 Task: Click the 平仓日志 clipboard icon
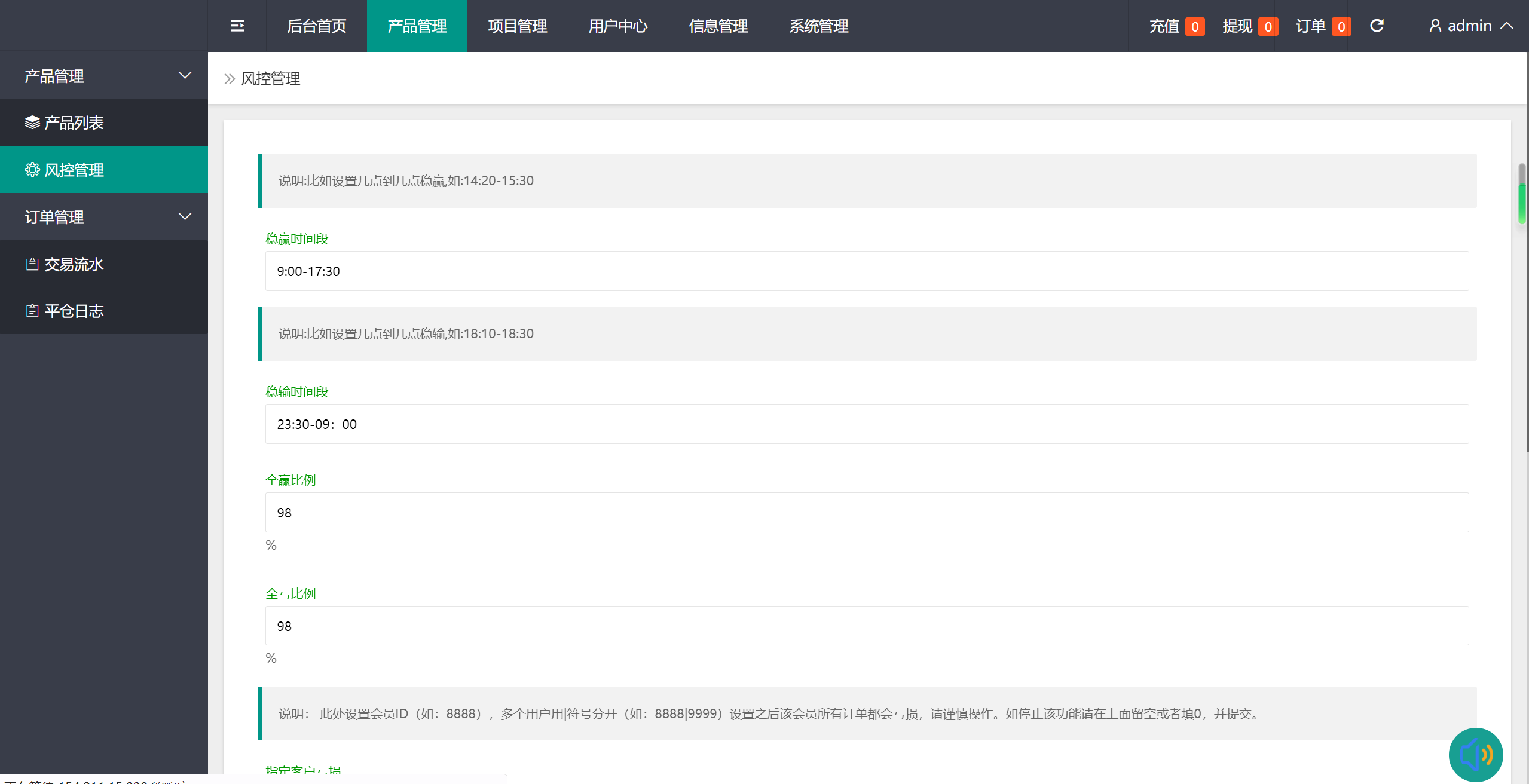tap(32, 311)
